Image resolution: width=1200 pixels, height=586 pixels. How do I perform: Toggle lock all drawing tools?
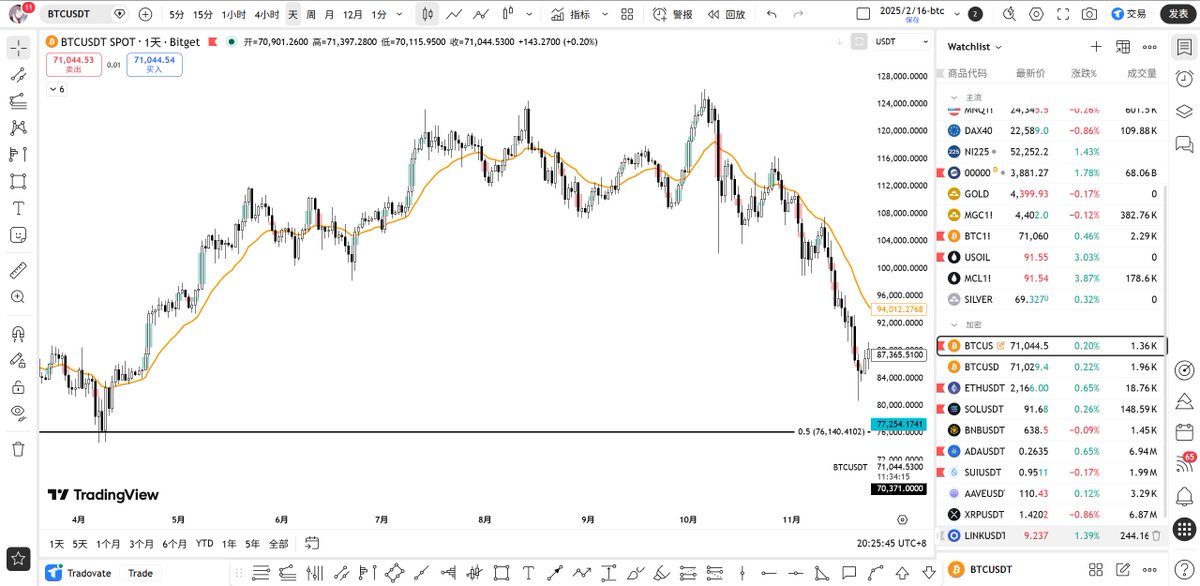pyautogui.click(x=18, y=387)
